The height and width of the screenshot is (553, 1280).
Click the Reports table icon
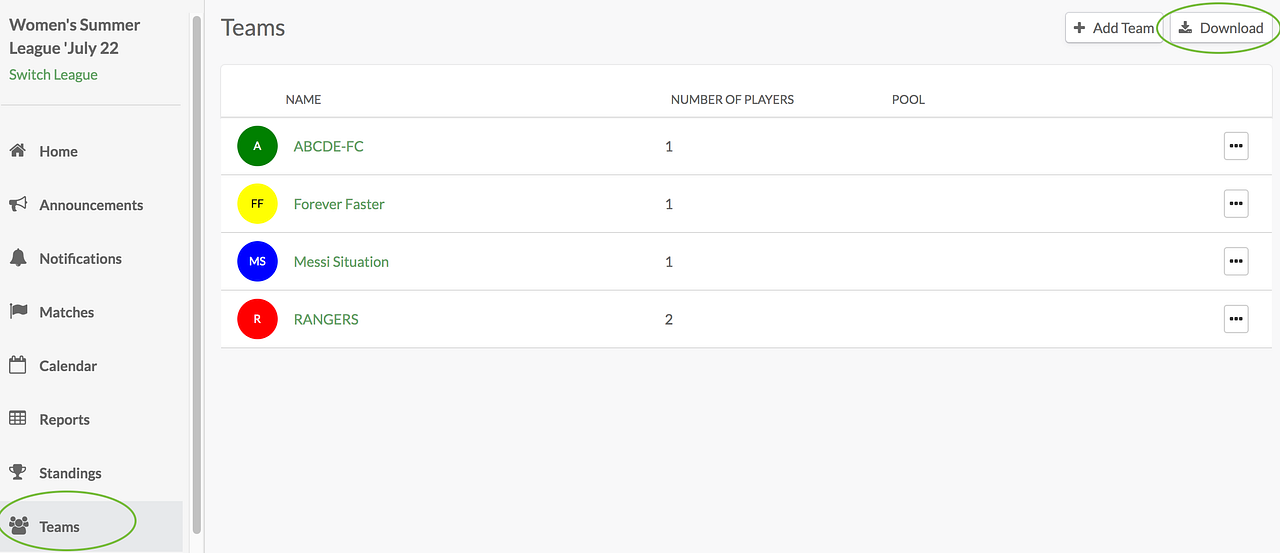point(18,419)
